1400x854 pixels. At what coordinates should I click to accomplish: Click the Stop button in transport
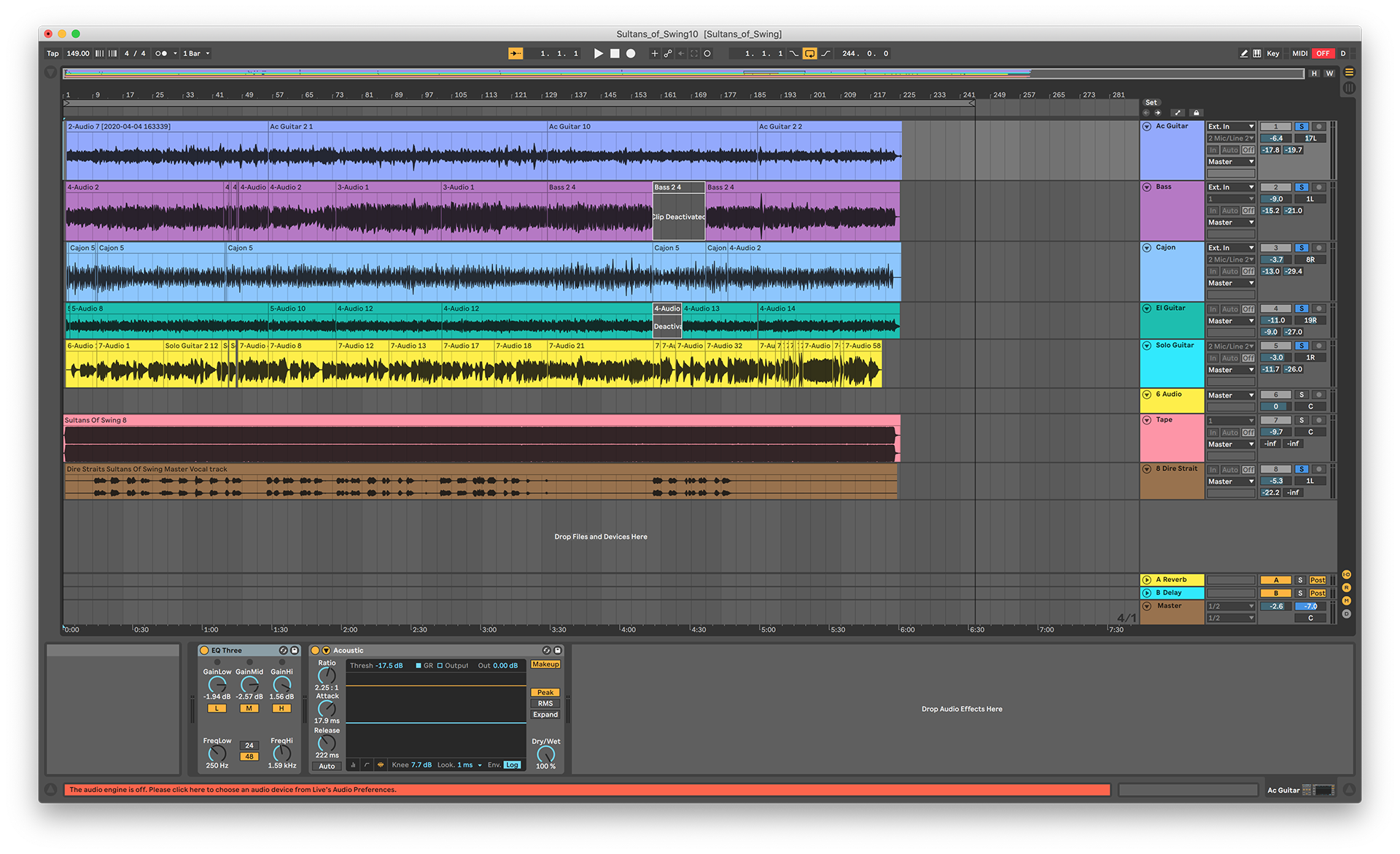coord(615,53)
